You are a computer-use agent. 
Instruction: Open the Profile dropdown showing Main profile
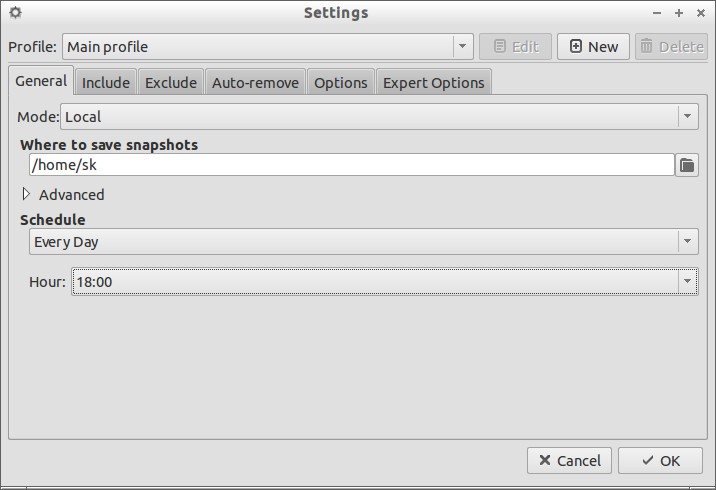(x=268, y=47)
